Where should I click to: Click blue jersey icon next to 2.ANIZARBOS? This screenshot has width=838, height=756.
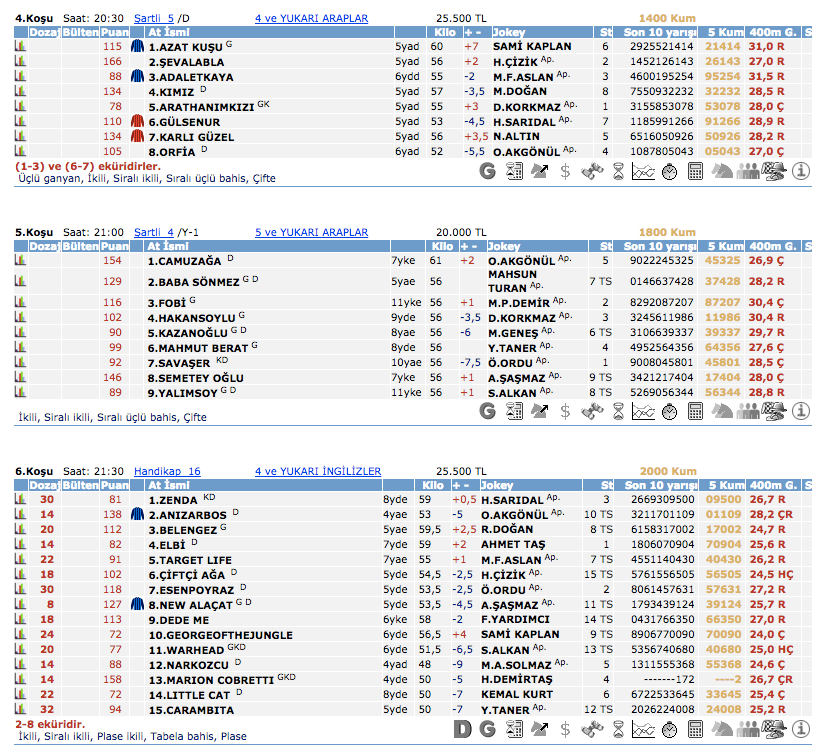tap(139, 515)
